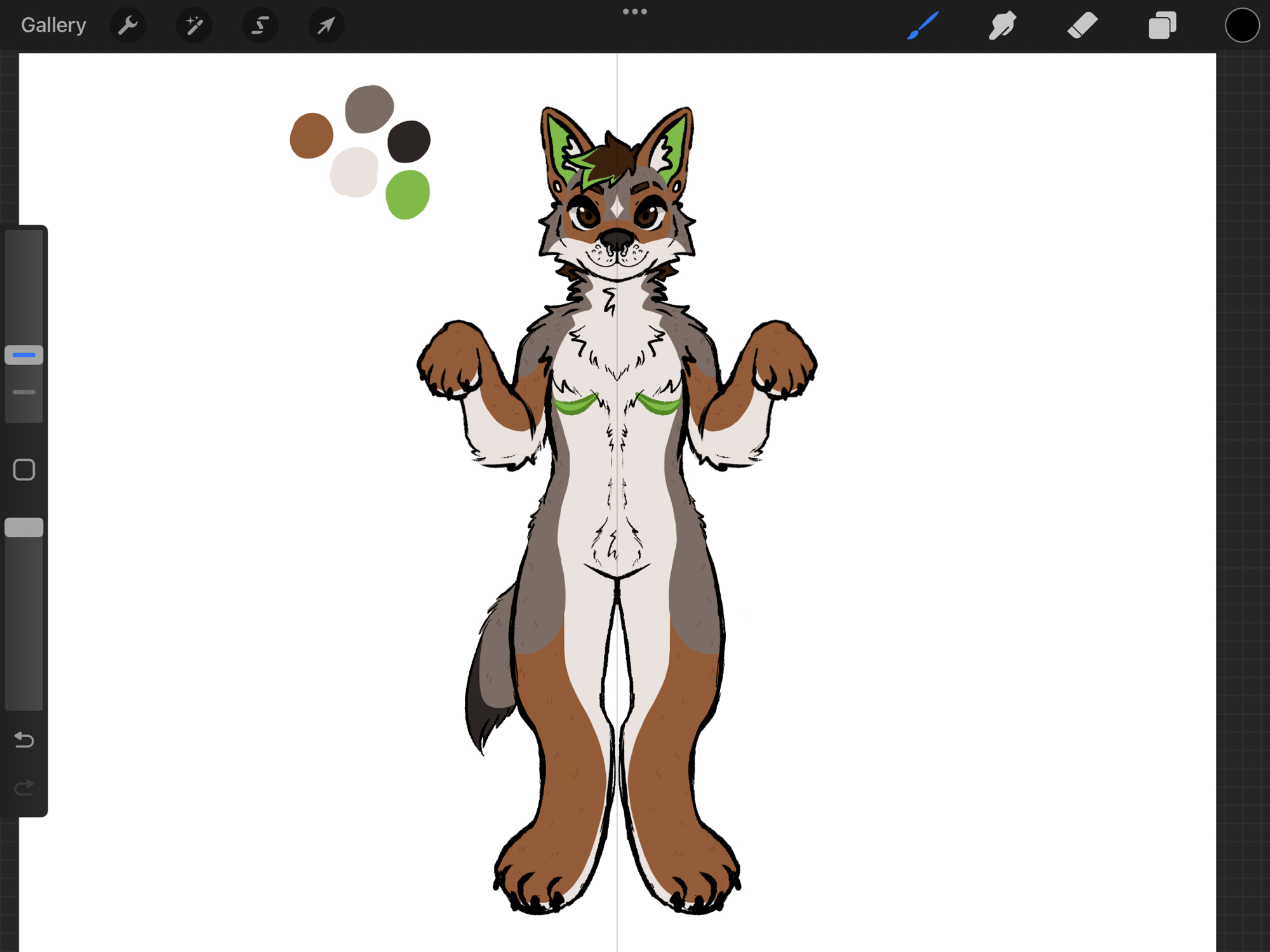Return to the Gallery
Image resolution: width=1270 pixels, height=952 pixels.
[x=53, y=25]
